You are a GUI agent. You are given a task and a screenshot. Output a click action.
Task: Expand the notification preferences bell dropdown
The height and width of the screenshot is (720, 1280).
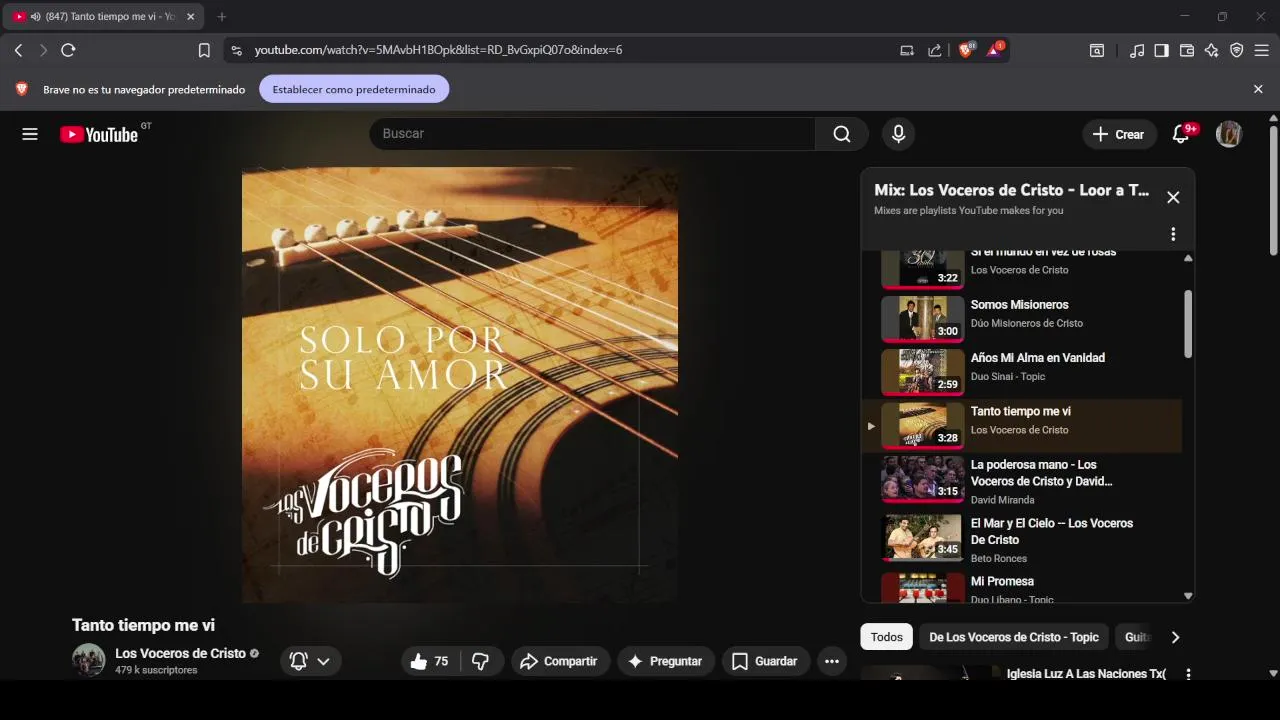coord(310,661)
